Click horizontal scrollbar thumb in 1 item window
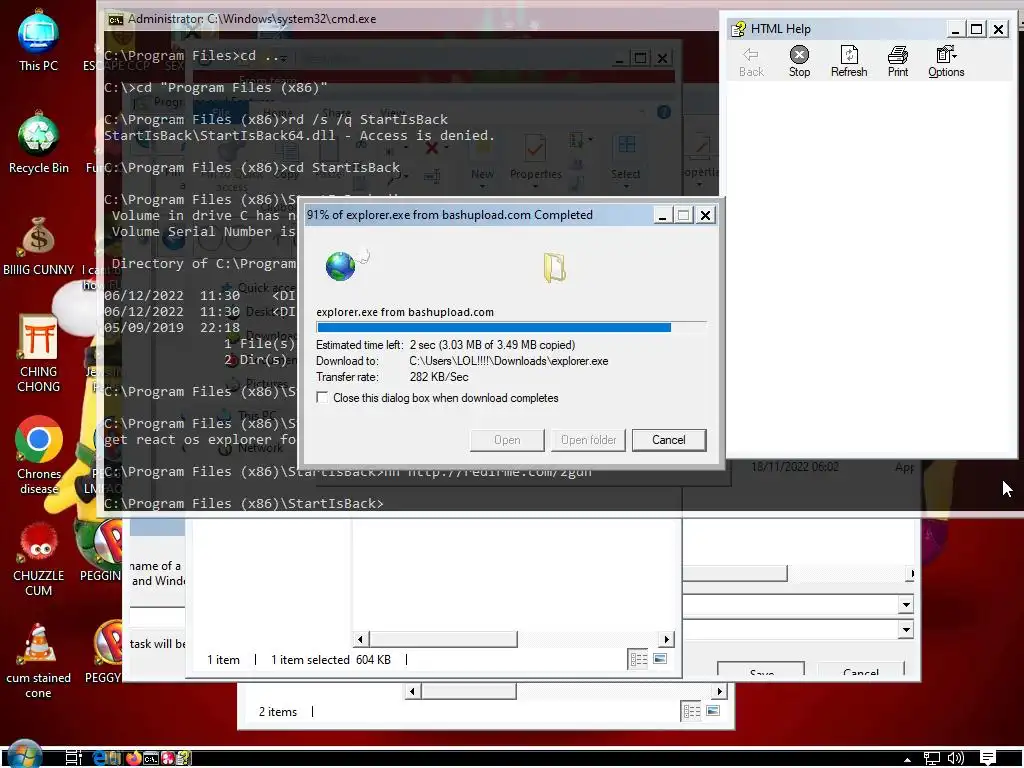1024x768 pixels. pos(443,639)
